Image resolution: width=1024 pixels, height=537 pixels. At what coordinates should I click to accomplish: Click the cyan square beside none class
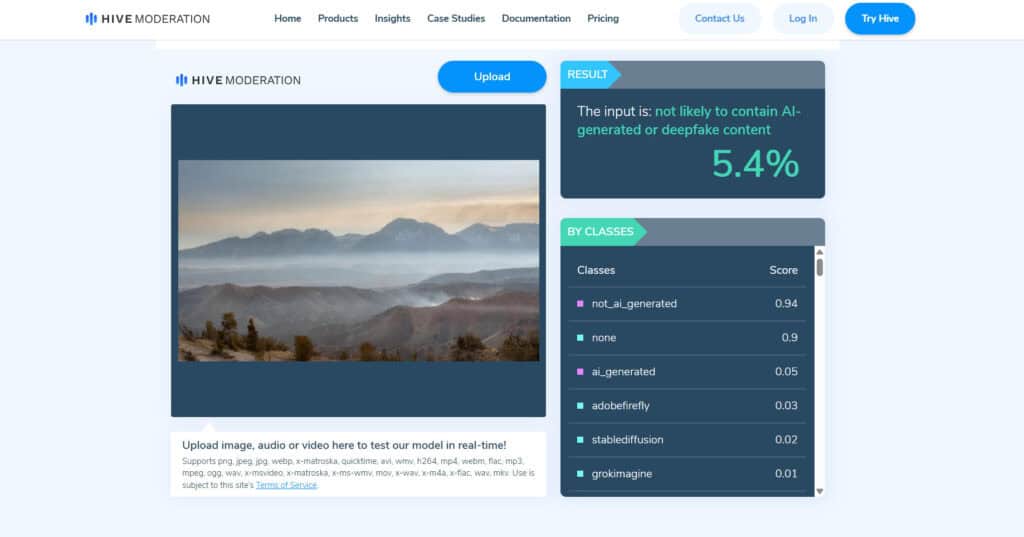pyautogui.click(x=580, y=337)
